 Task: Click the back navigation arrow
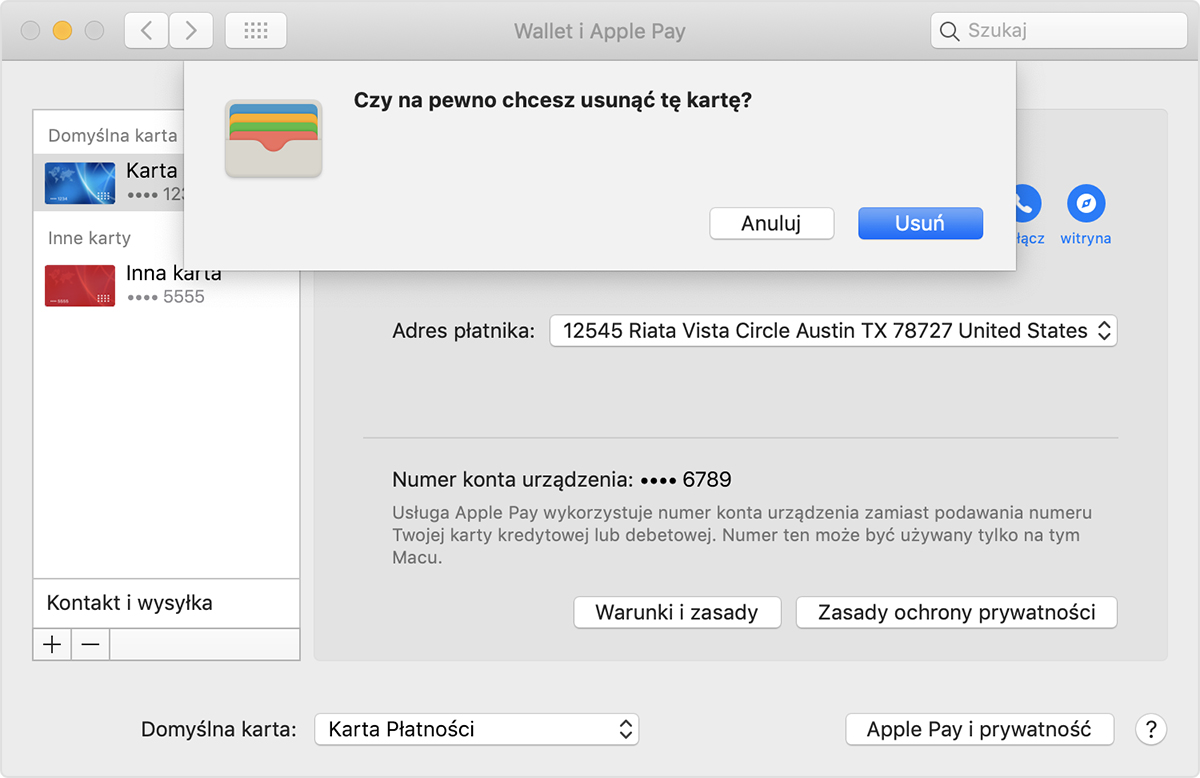pos(147,31)
